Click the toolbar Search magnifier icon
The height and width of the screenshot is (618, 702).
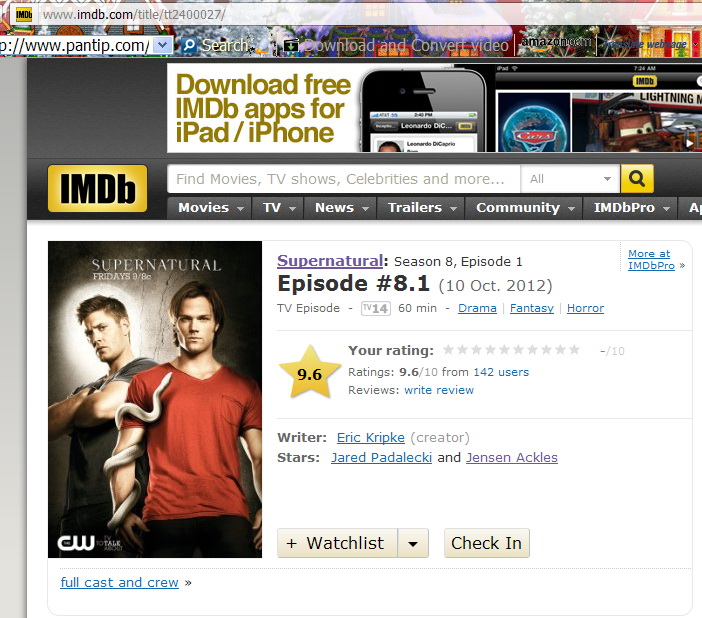pyautogui.click(x=189, y=45)
